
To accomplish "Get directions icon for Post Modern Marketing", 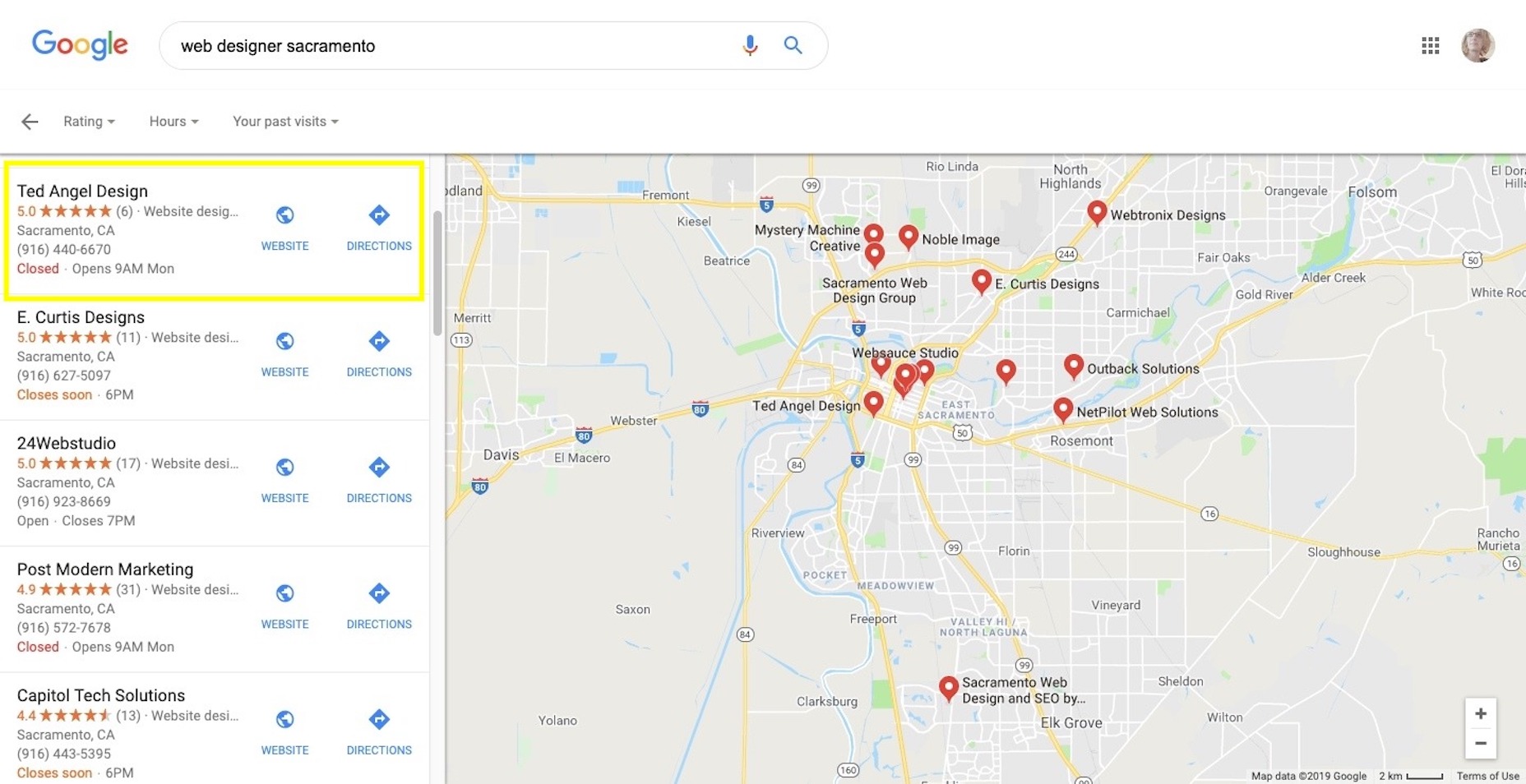I will tap(379, 593).
